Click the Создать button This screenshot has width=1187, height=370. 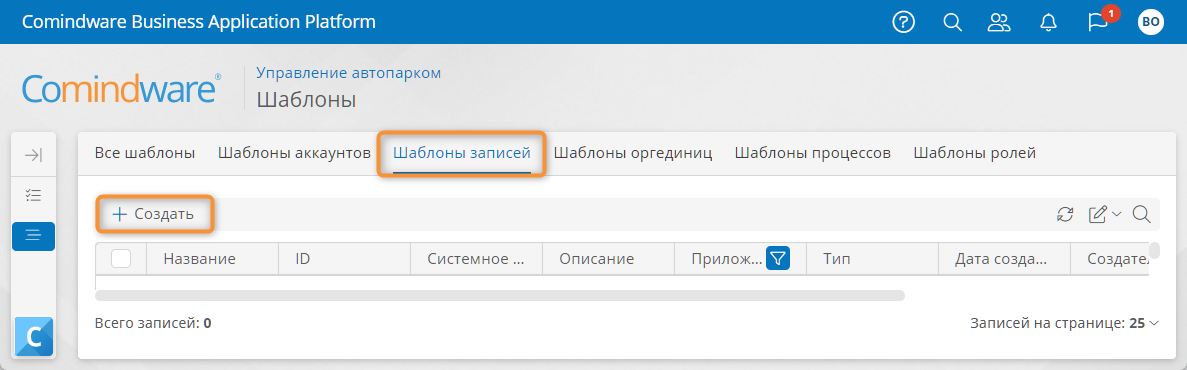(154, 214)
